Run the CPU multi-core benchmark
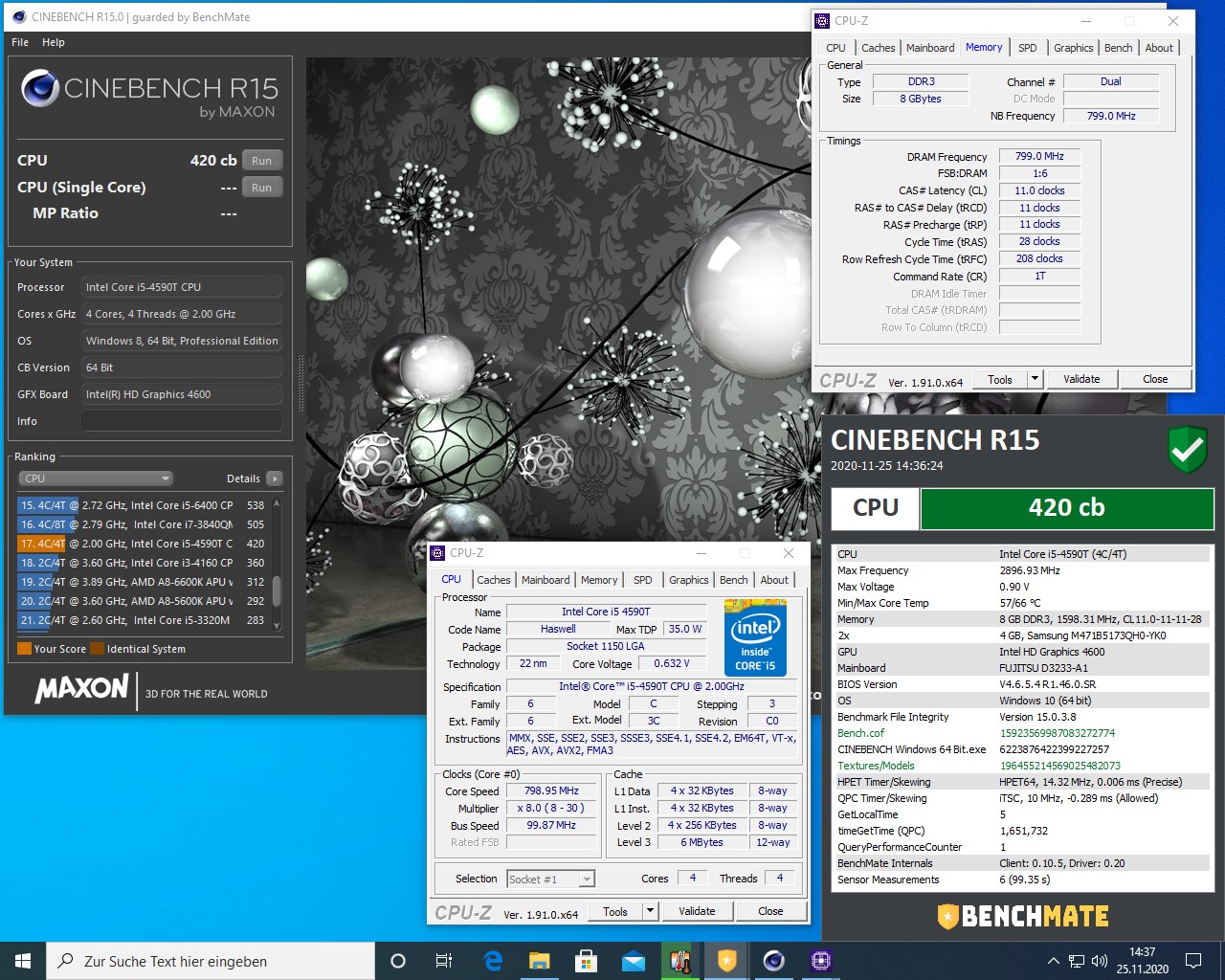The height and width of the screenshot is (980, 1225). click(x=262, y=161)
